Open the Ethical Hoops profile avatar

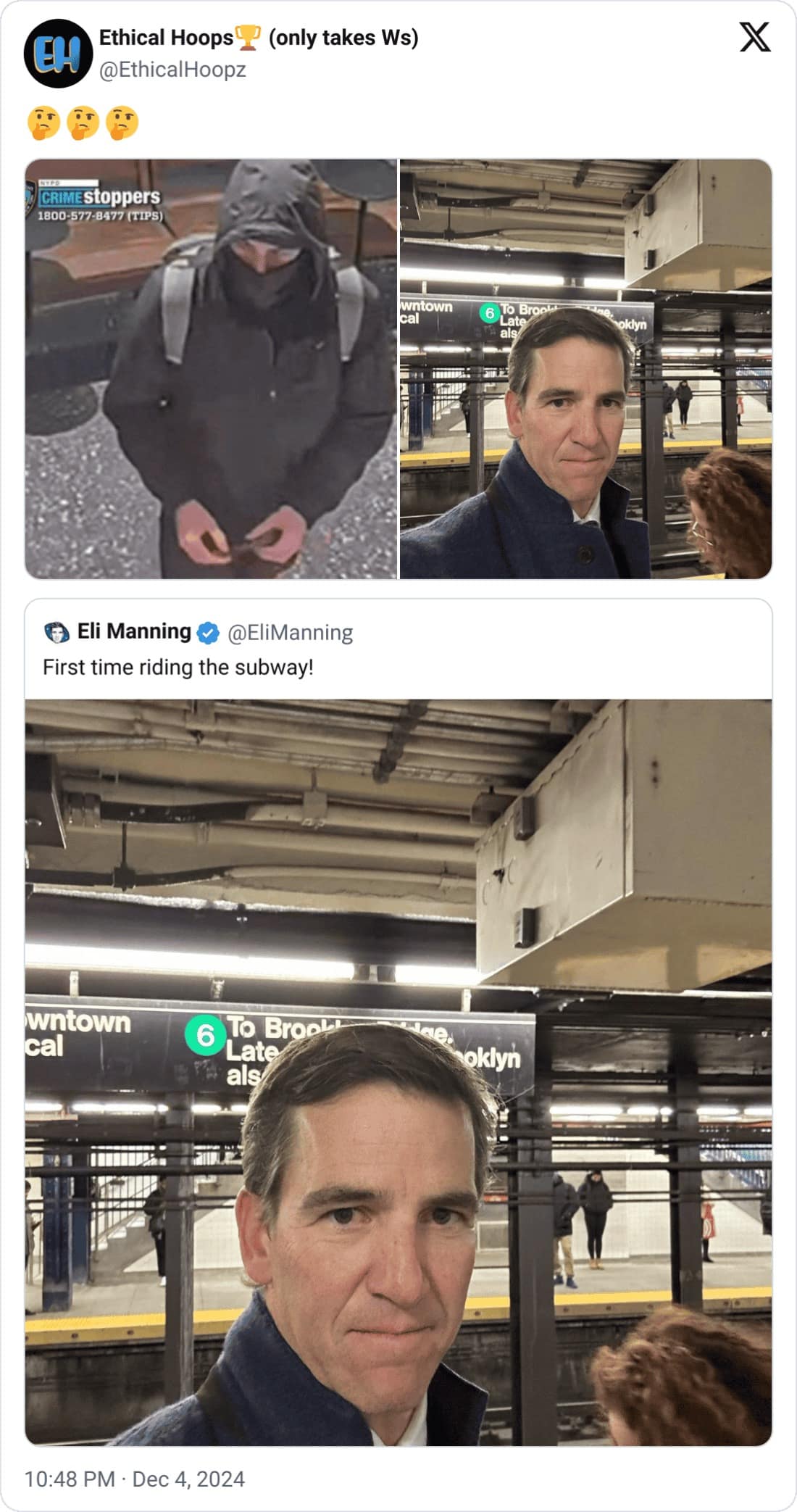[x=58, y=54]
